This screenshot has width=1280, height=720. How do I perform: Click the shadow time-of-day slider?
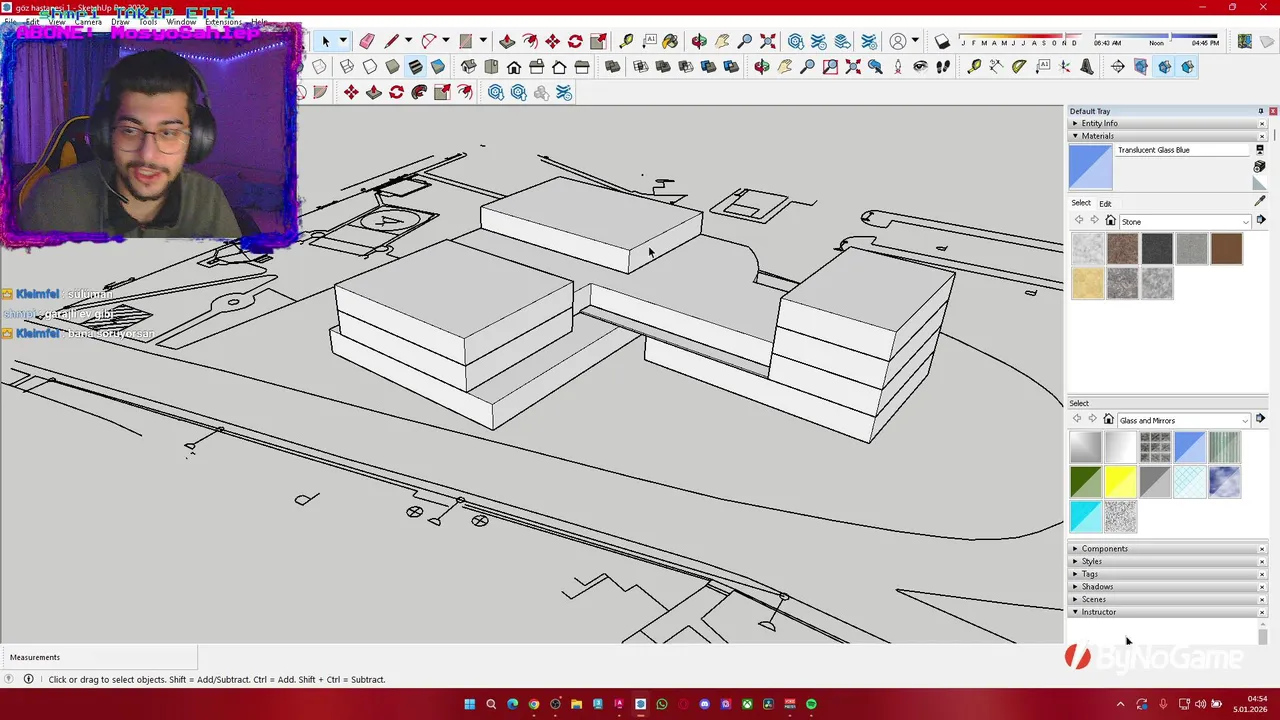pyautogui.click(x=1156, y=37)
